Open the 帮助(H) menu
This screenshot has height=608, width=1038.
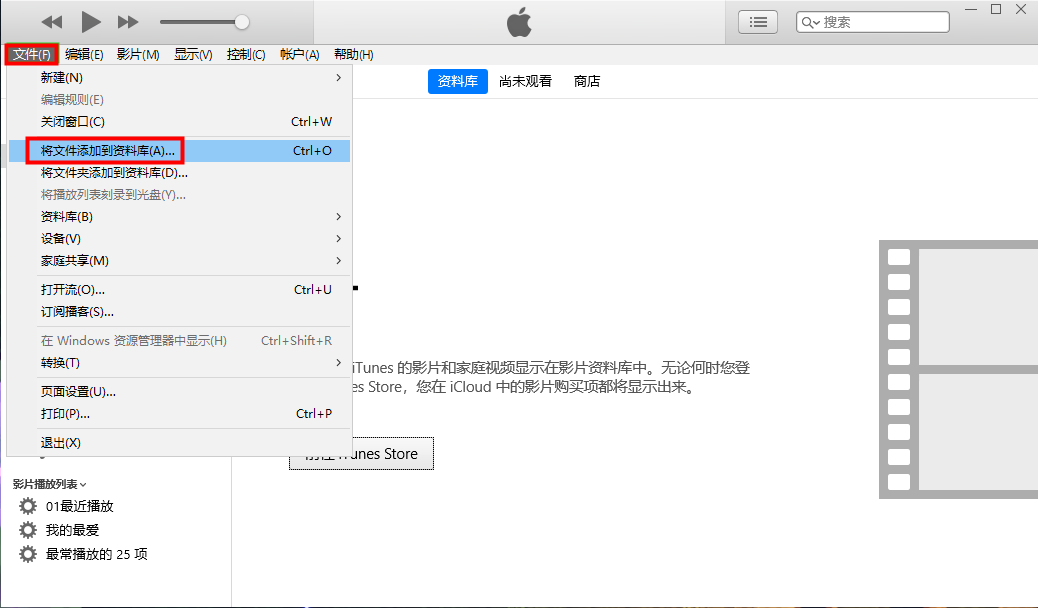(354, 54)
